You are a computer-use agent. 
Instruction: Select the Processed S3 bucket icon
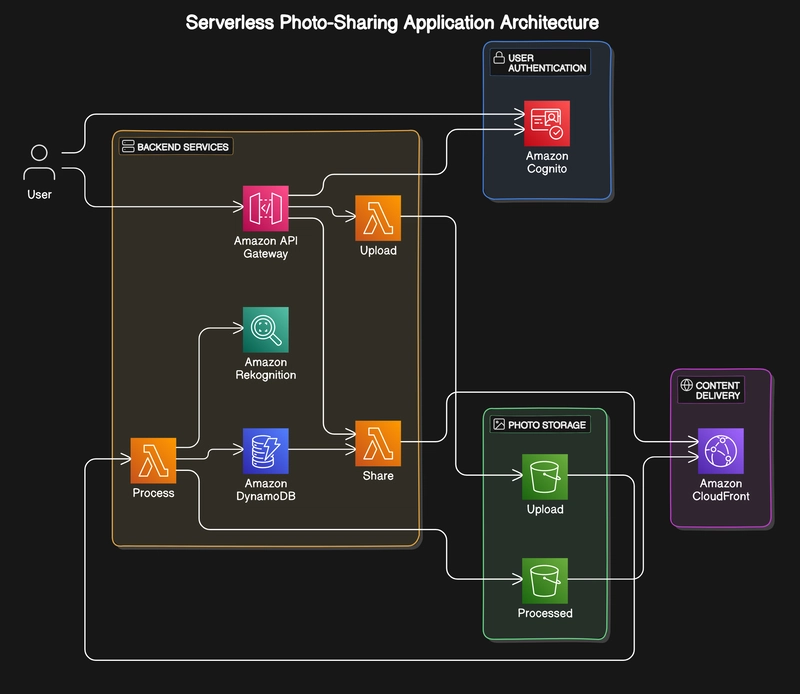tap(545, 581)
